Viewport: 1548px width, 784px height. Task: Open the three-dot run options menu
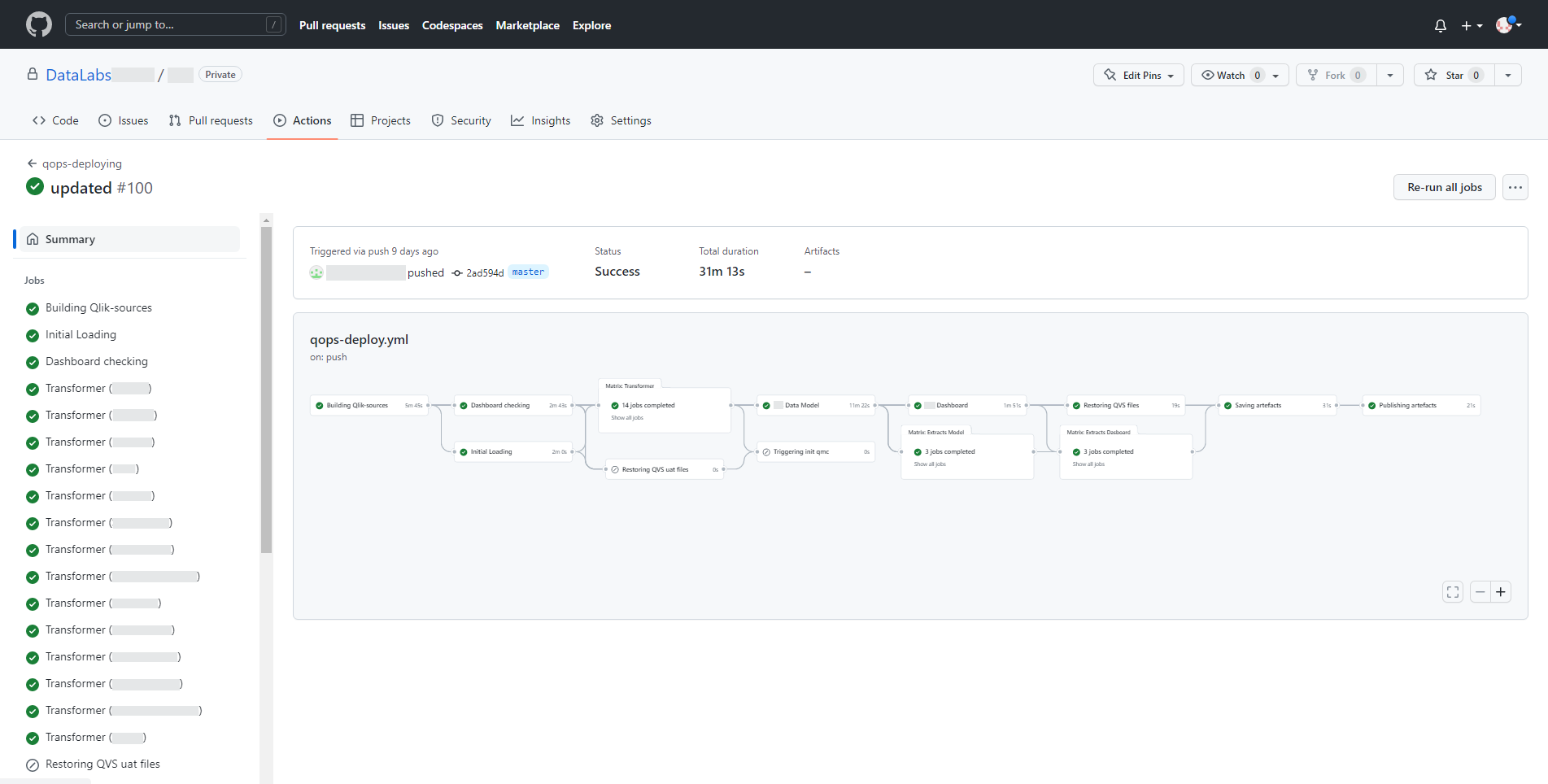[1515, 187]
